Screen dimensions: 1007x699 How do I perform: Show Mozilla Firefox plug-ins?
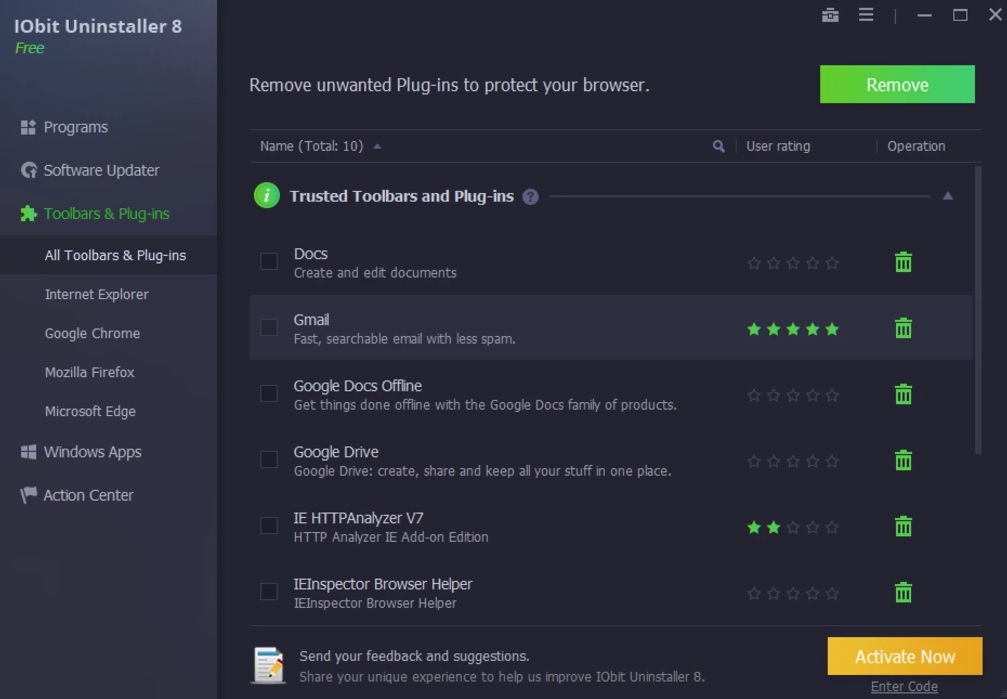coord(89,373)
